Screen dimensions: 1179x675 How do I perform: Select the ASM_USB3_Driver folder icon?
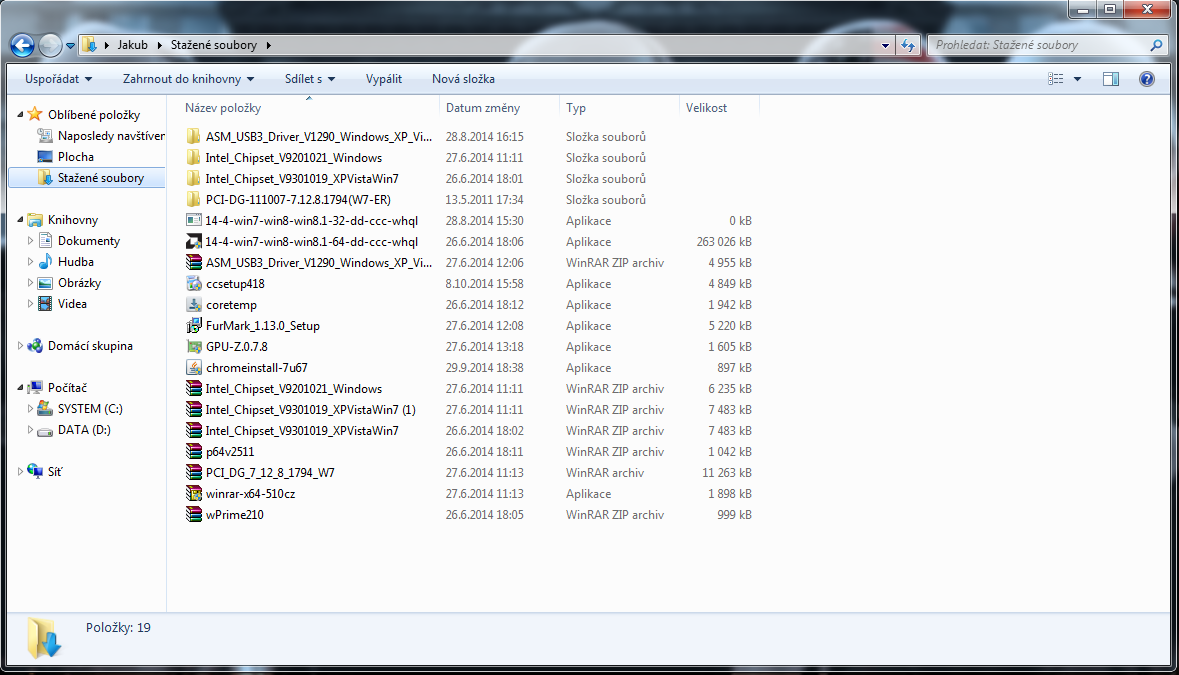click(x=193, y=137)
